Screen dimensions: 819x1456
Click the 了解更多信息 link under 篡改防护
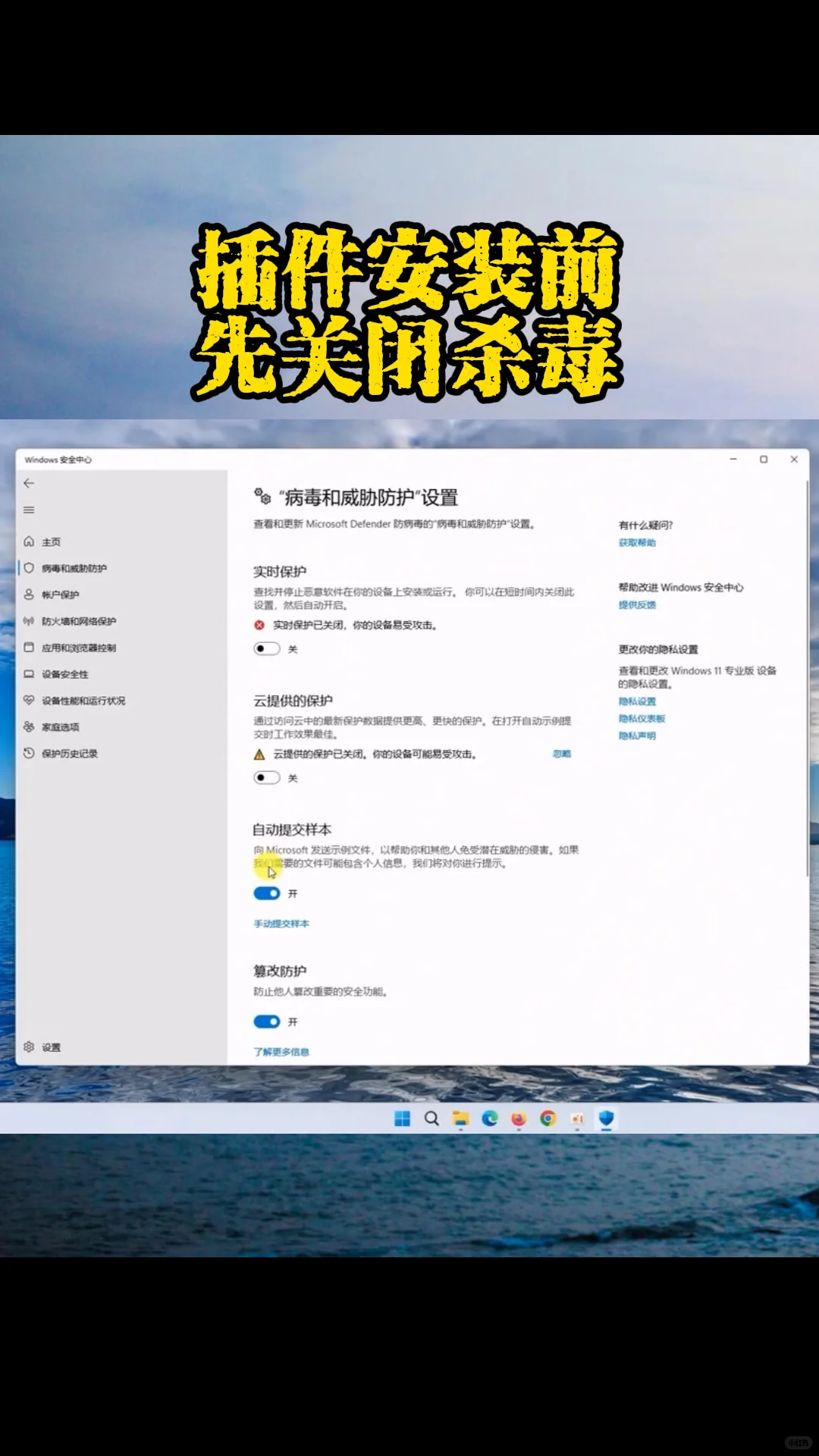281,1052
